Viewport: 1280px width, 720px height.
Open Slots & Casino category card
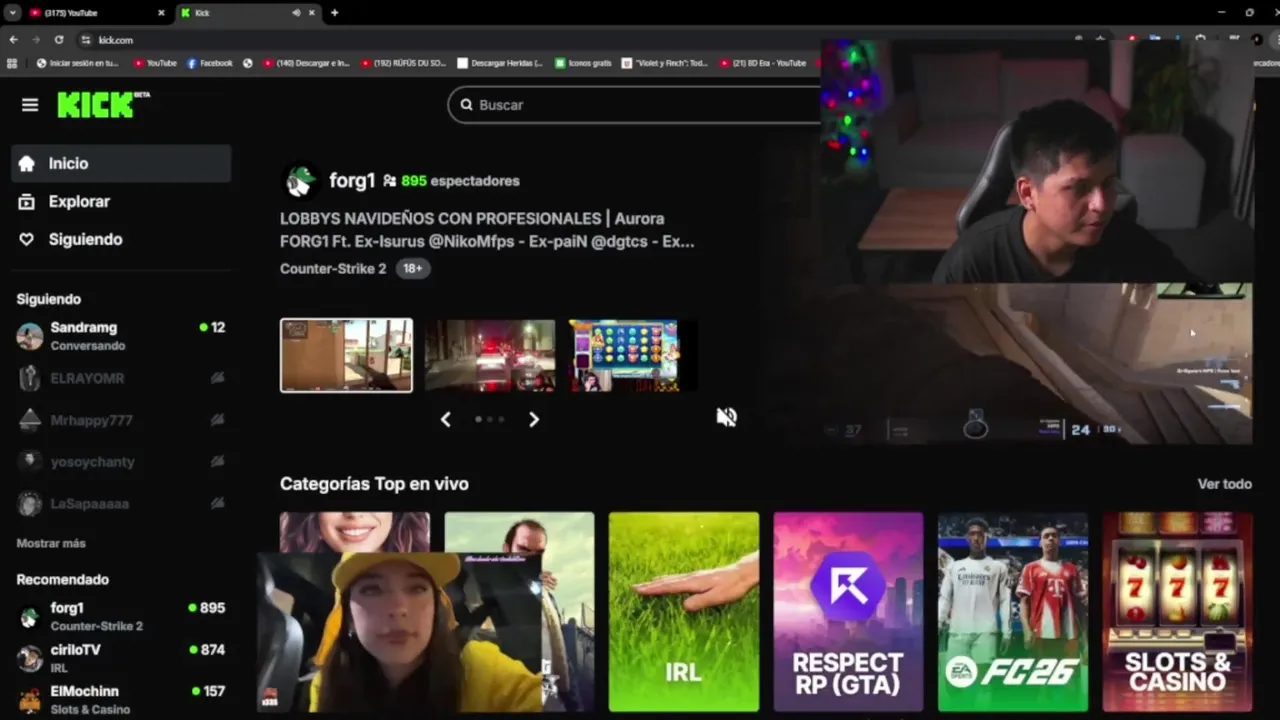(x=1177, y=612)
